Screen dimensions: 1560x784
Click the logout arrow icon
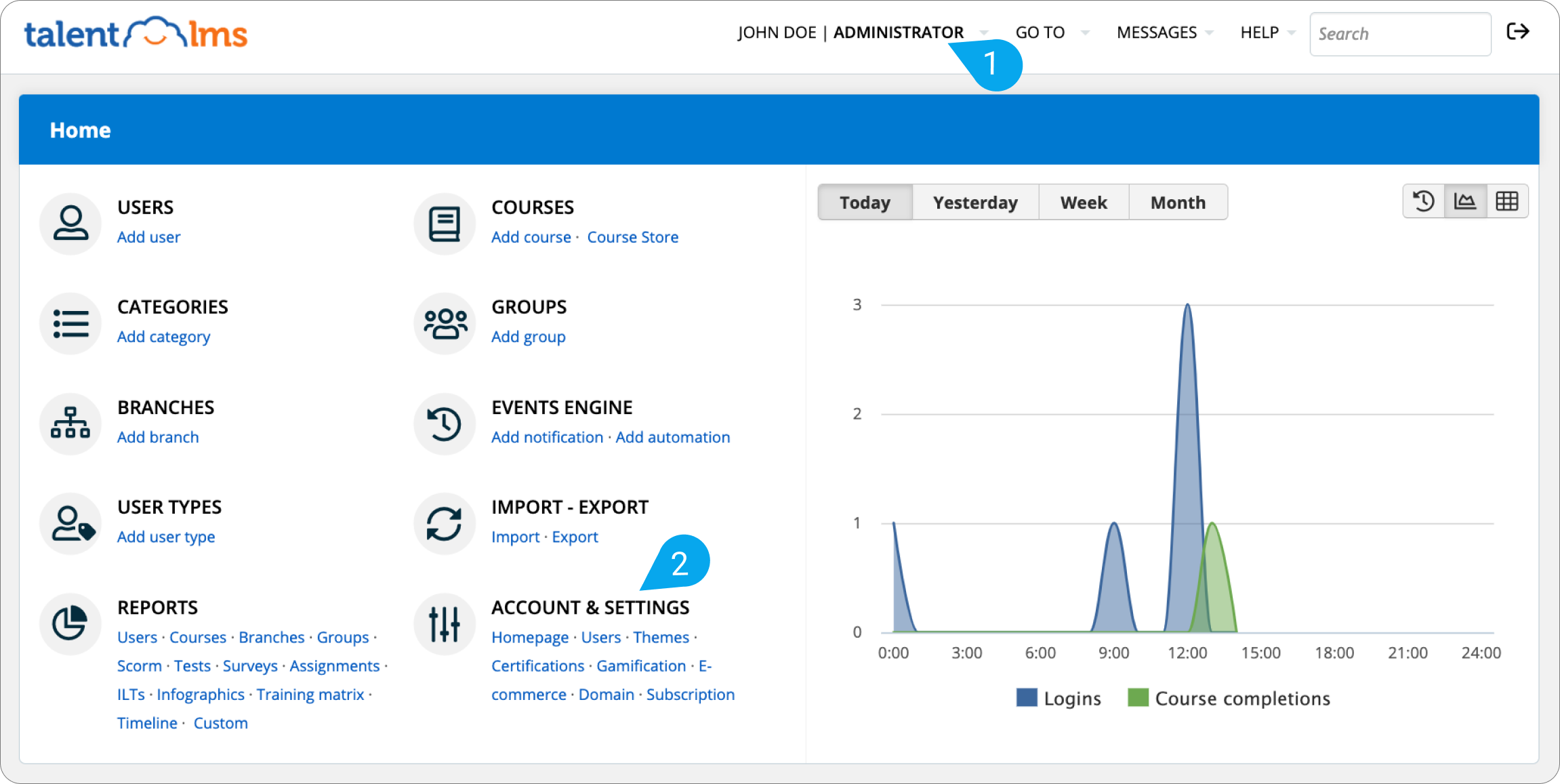coord(1518,31)
